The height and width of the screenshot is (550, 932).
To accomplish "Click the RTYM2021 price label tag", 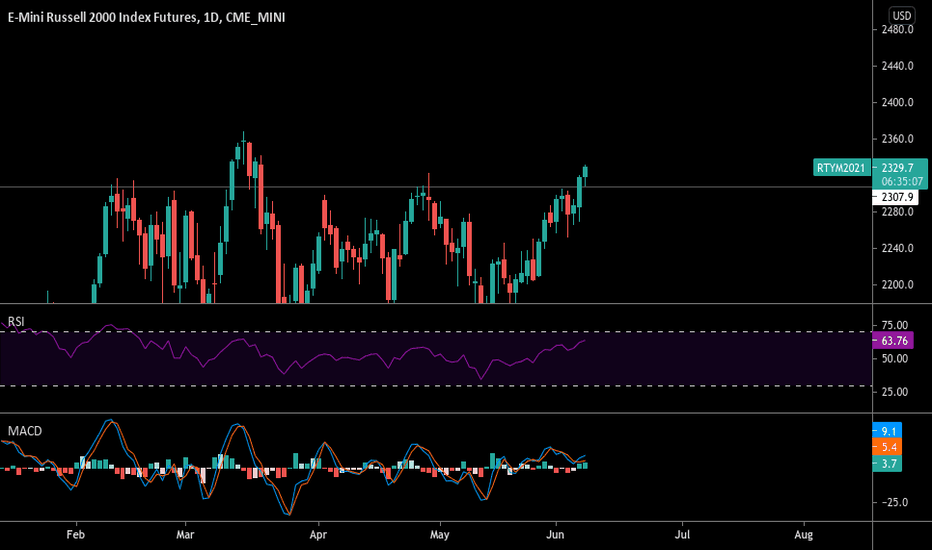I will click(x=840, y=168).
